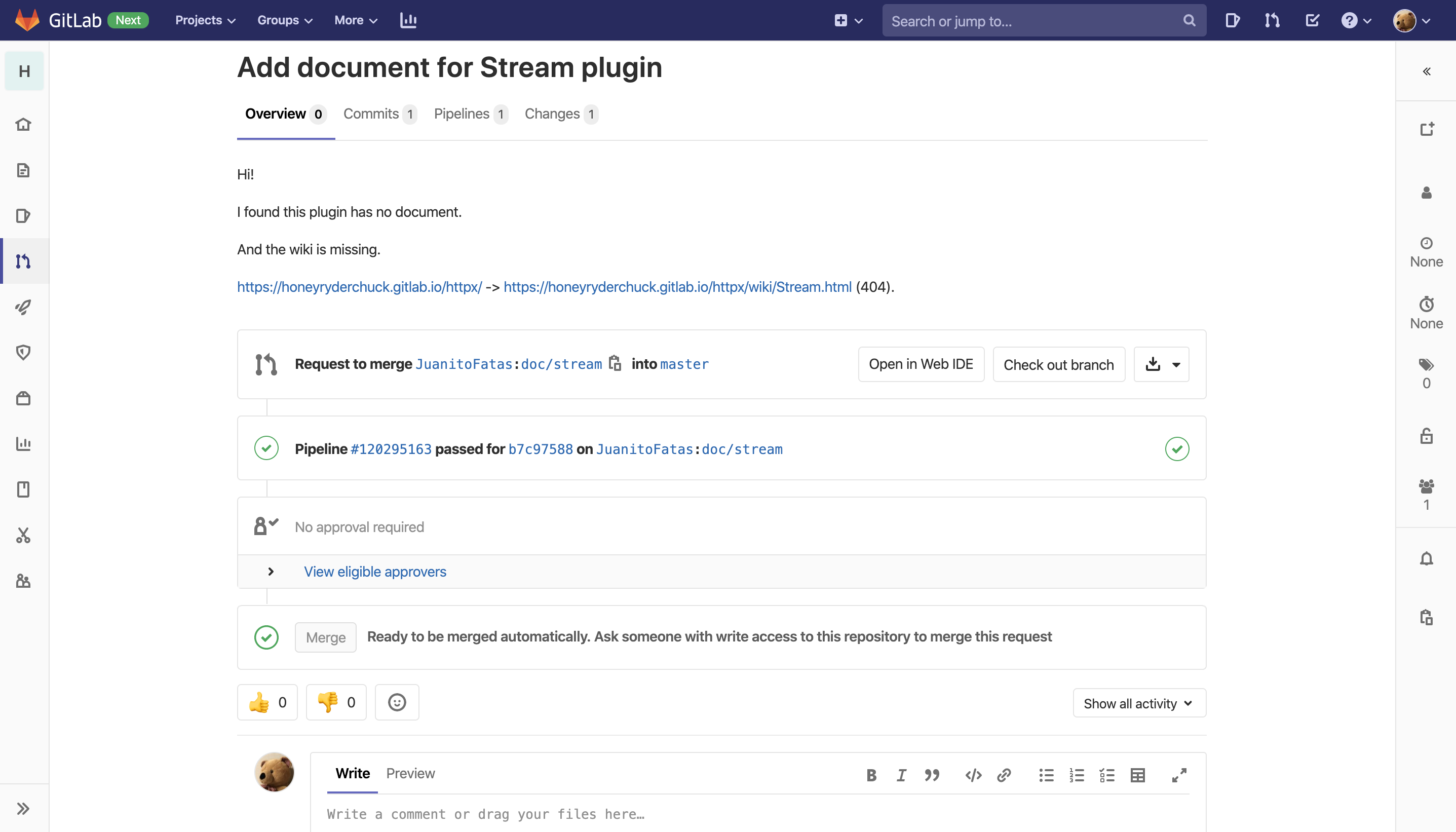Apply italic formatting in comment editor
Viewport: 1456px width, 832px height.
[901, 775]
